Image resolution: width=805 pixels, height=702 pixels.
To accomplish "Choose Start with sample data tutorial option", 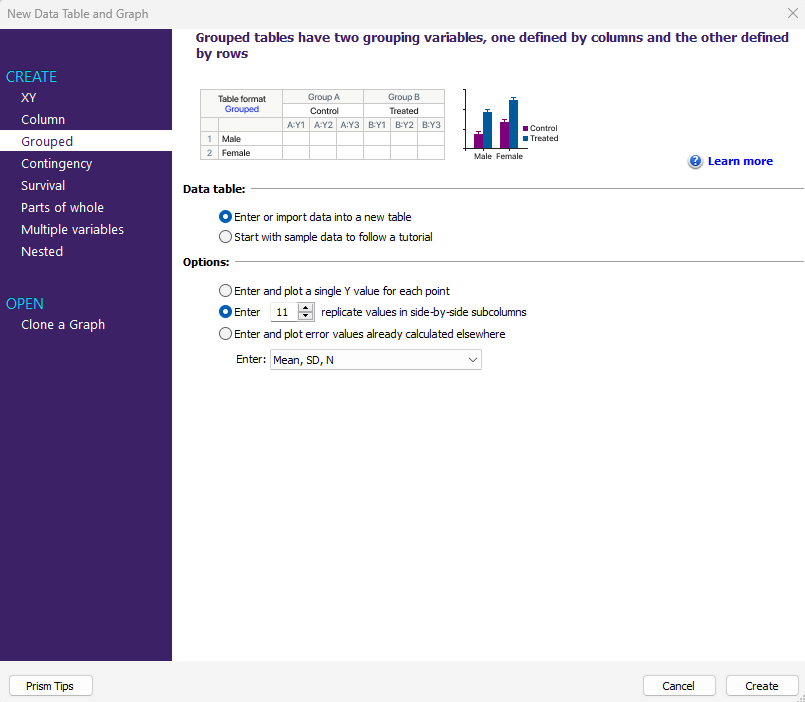I will pos(225,237).
